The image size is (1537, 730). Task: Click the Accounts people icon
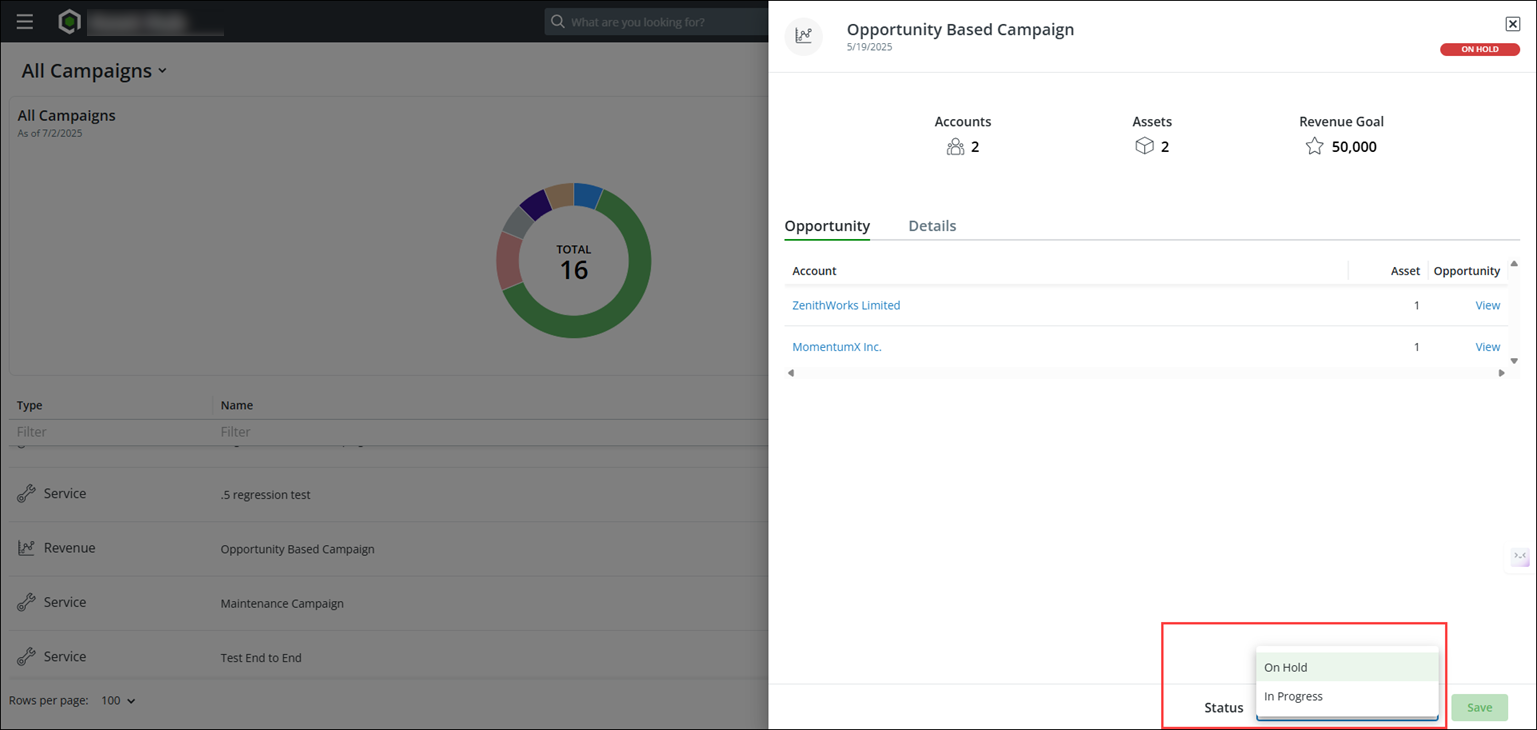955,147
